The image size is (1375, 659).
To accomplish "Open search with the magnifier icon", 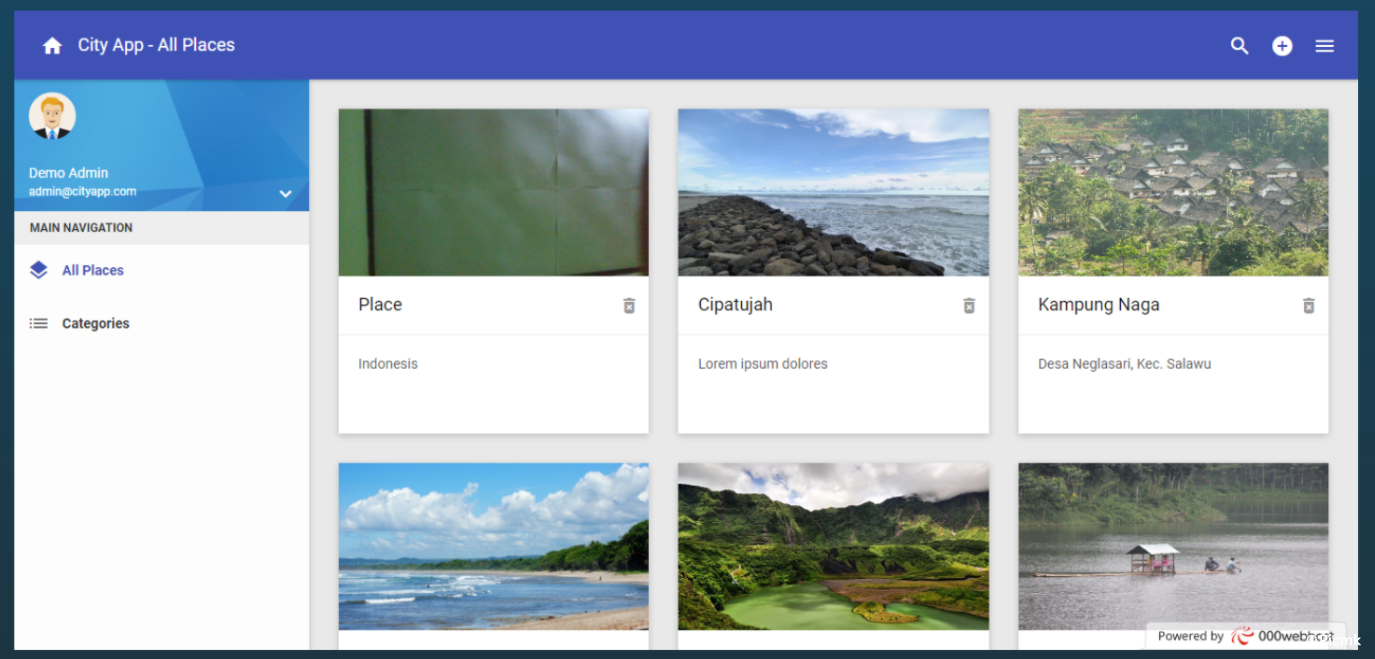I will (1239, 46).
